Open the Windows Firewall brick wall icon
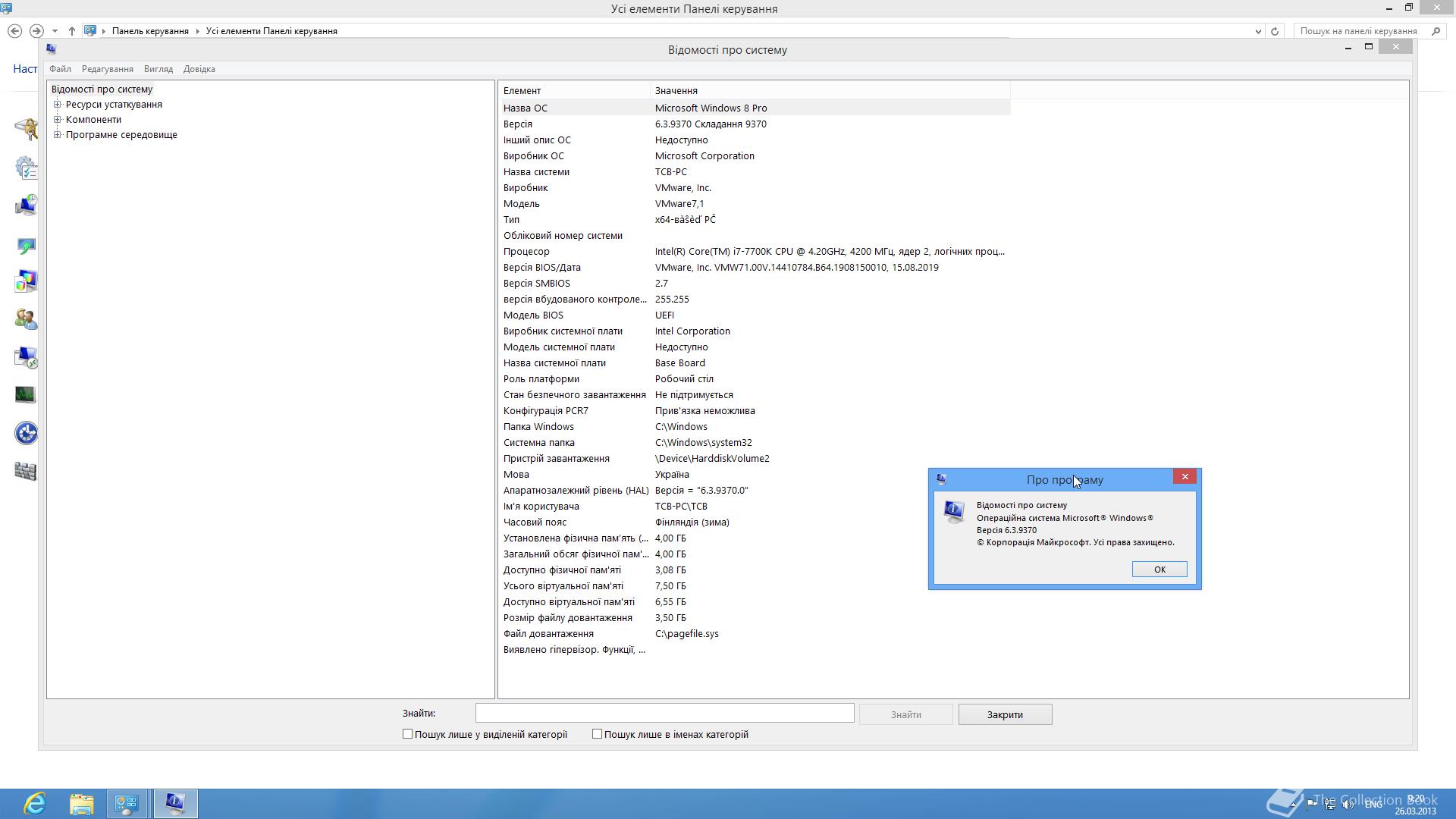The width and height of the screenshot is (1456, 819). point(26,471)
